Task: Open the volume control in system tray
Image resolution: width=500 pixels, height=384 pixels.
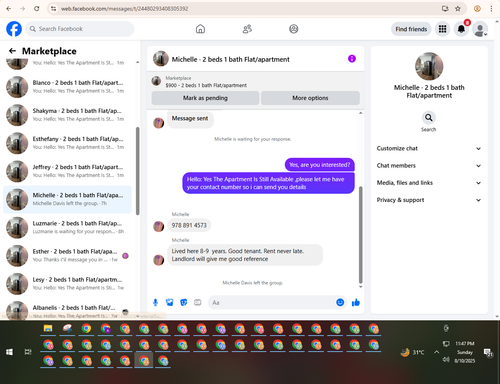Action: [x=446, y=360]
